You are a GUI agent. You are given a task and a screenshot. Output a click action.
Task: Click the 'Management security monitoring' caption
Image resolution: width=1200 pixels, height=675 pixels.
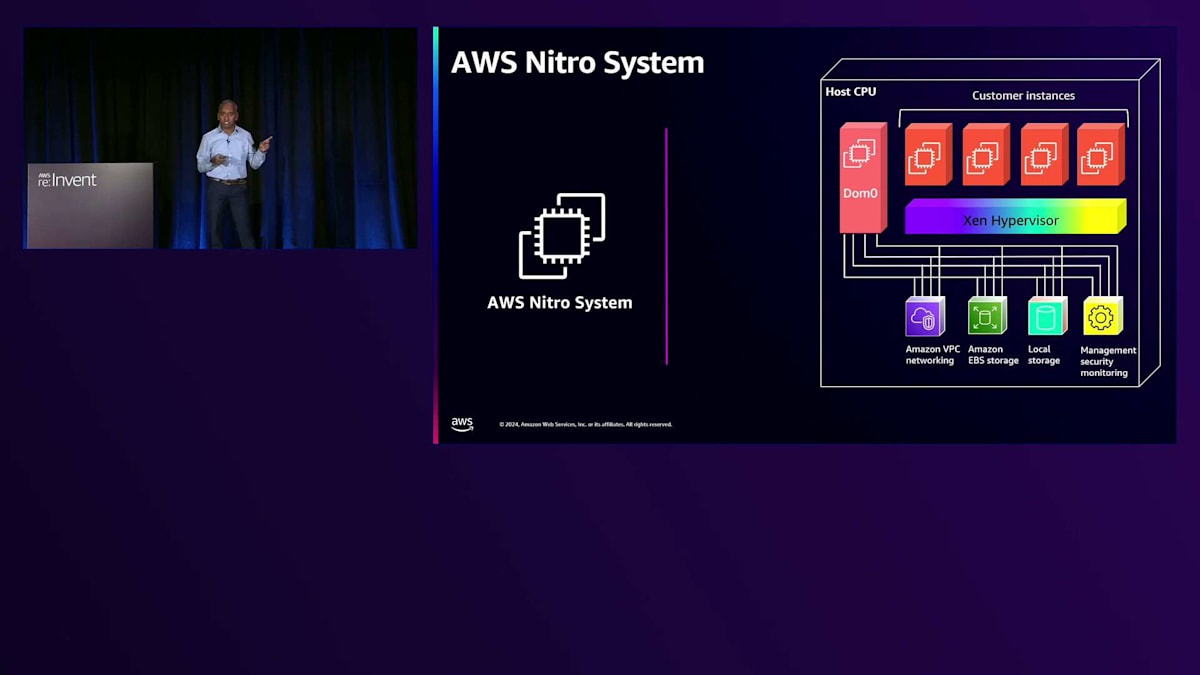tap(1108, 361)
